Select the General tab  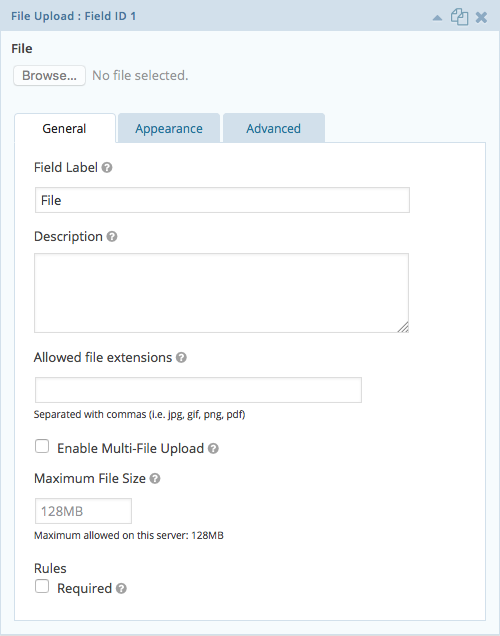[65, 128]
